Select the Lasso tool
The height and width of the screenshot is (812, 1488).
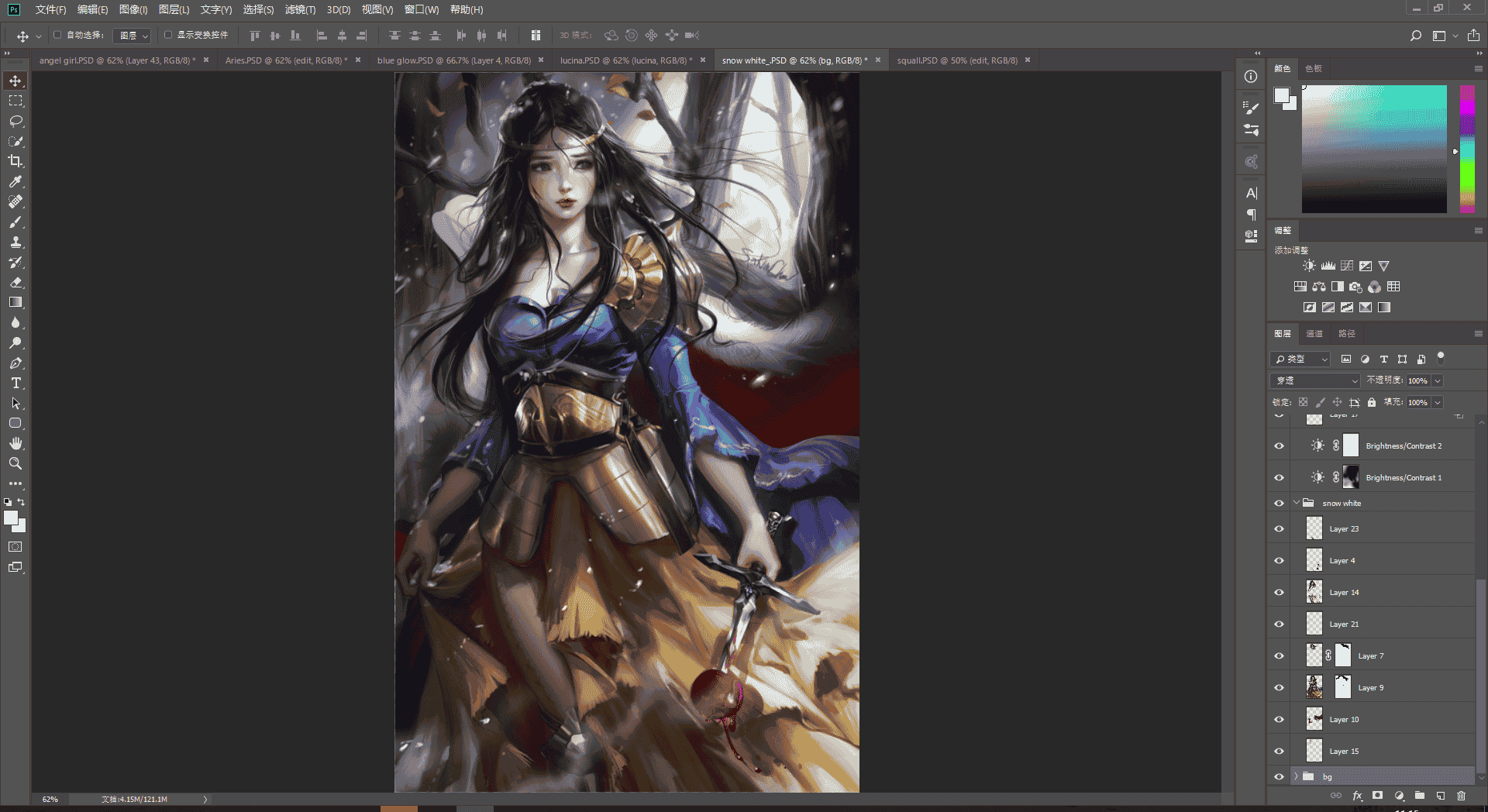15,121
